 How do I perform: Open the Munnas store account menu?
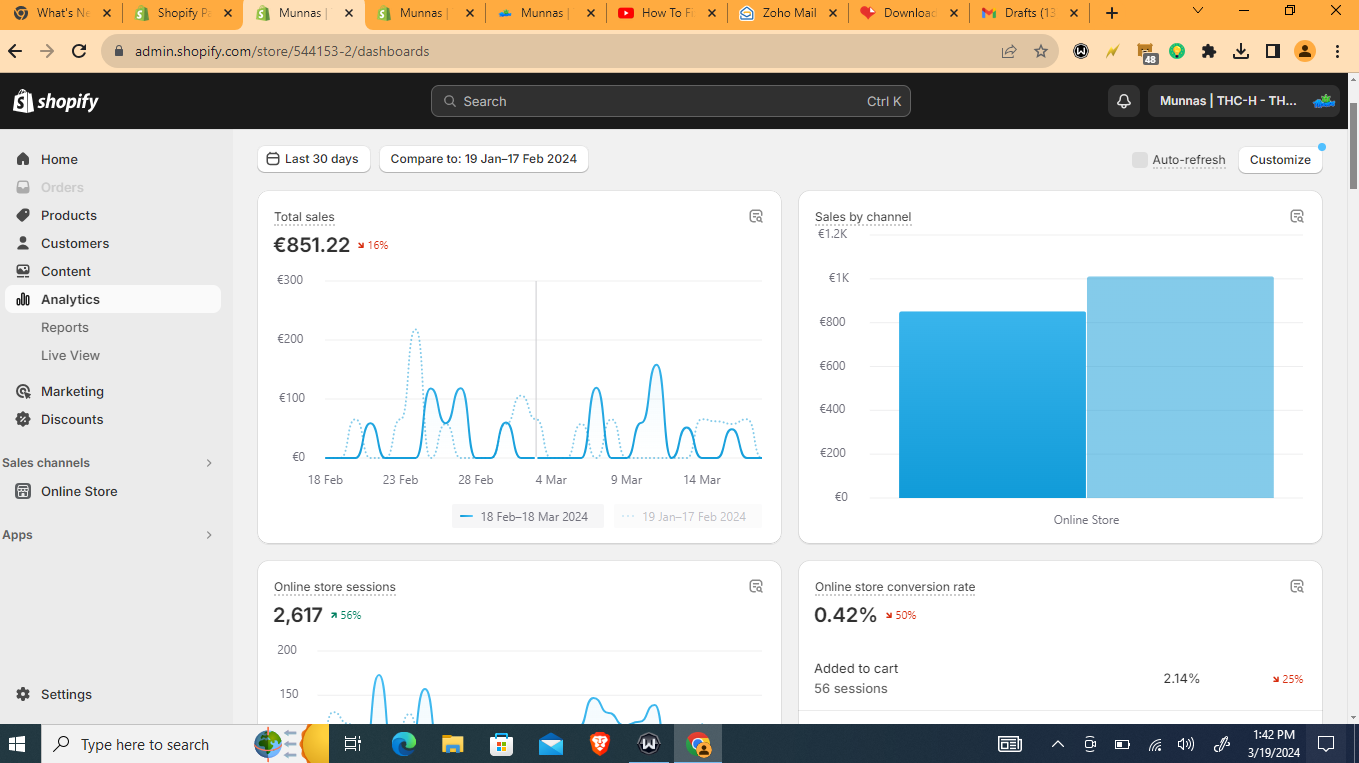[1244, 101]
